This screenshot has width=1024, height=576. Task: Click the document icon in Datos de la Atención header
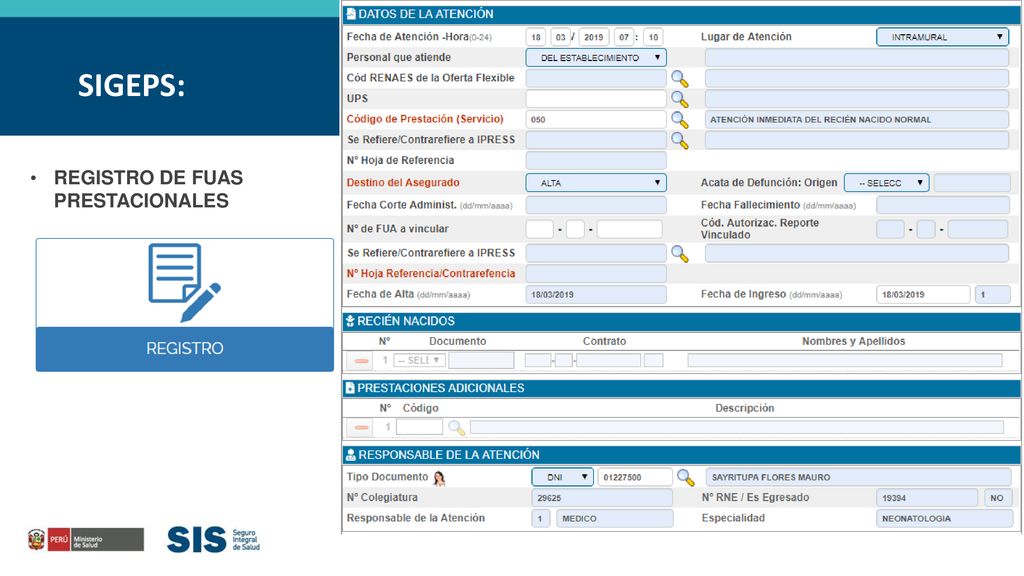click(x=351, y=14)
